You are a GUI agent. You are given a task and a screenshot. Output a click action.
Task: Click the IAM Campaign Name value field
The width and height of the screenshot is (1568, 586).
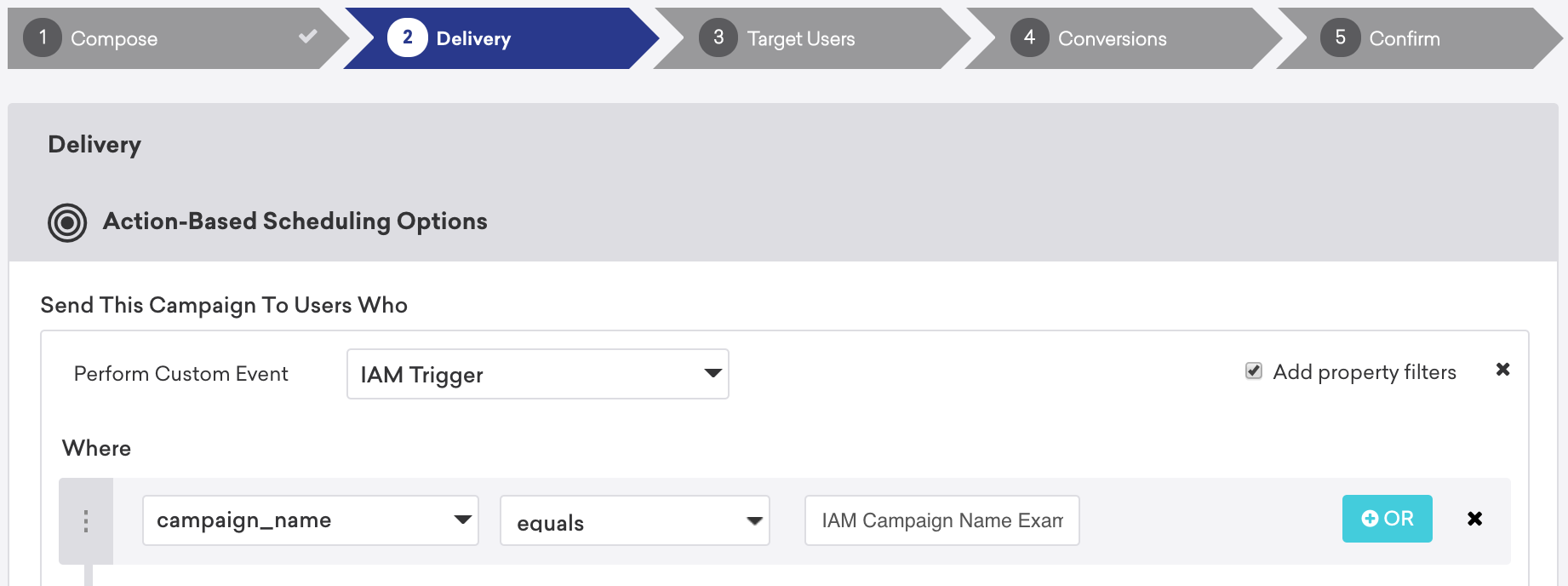click(x=941, y=520)
